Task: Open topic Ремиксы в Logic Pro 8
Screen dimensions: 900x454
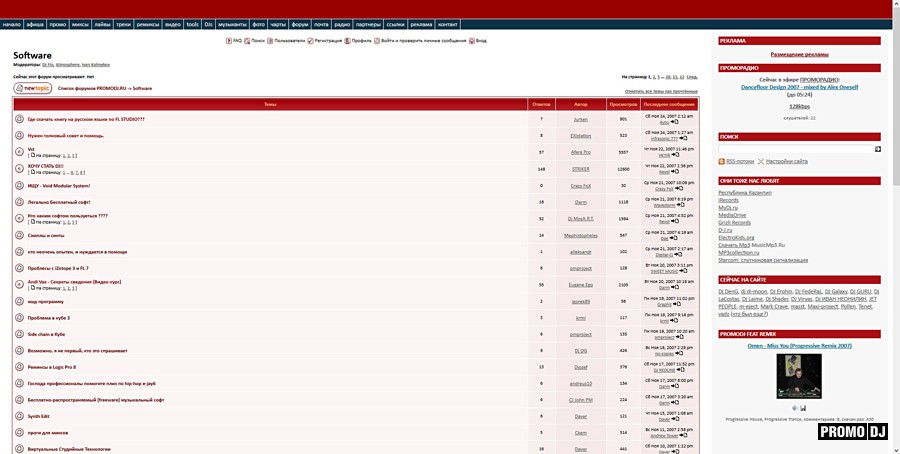Action: (52, 367)
